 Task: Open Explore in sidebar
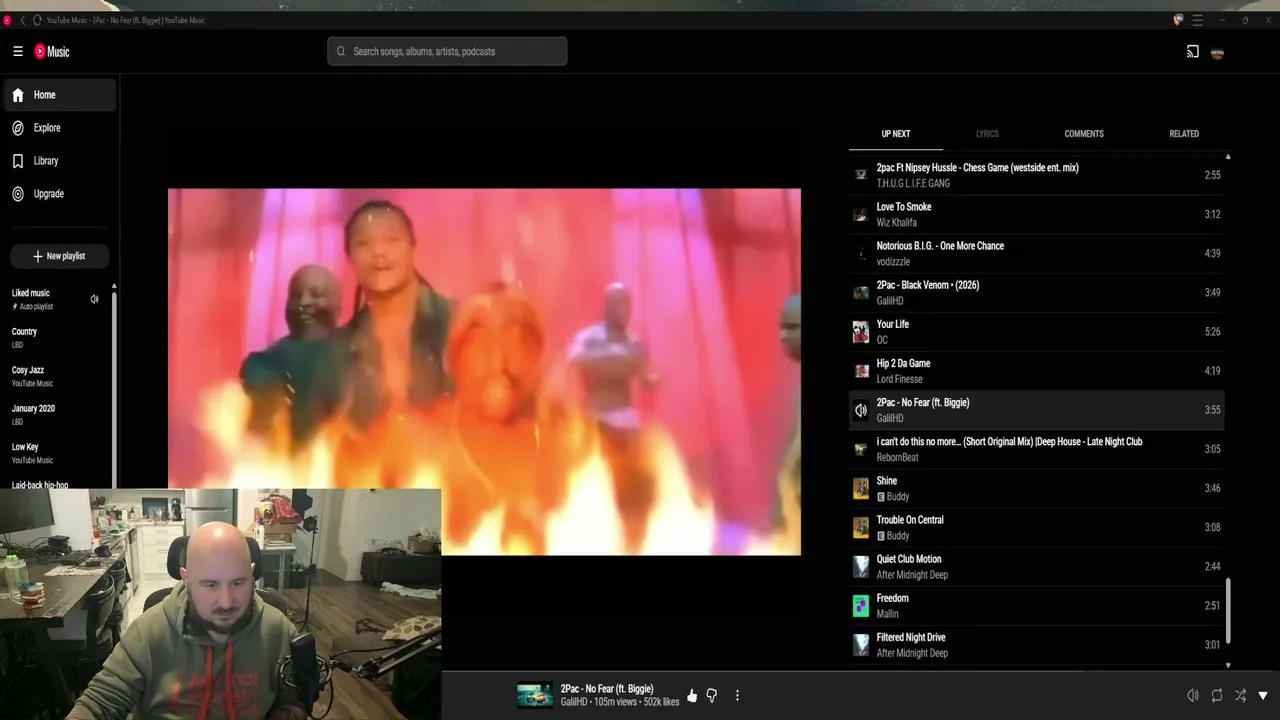click(x=60, y=128)
